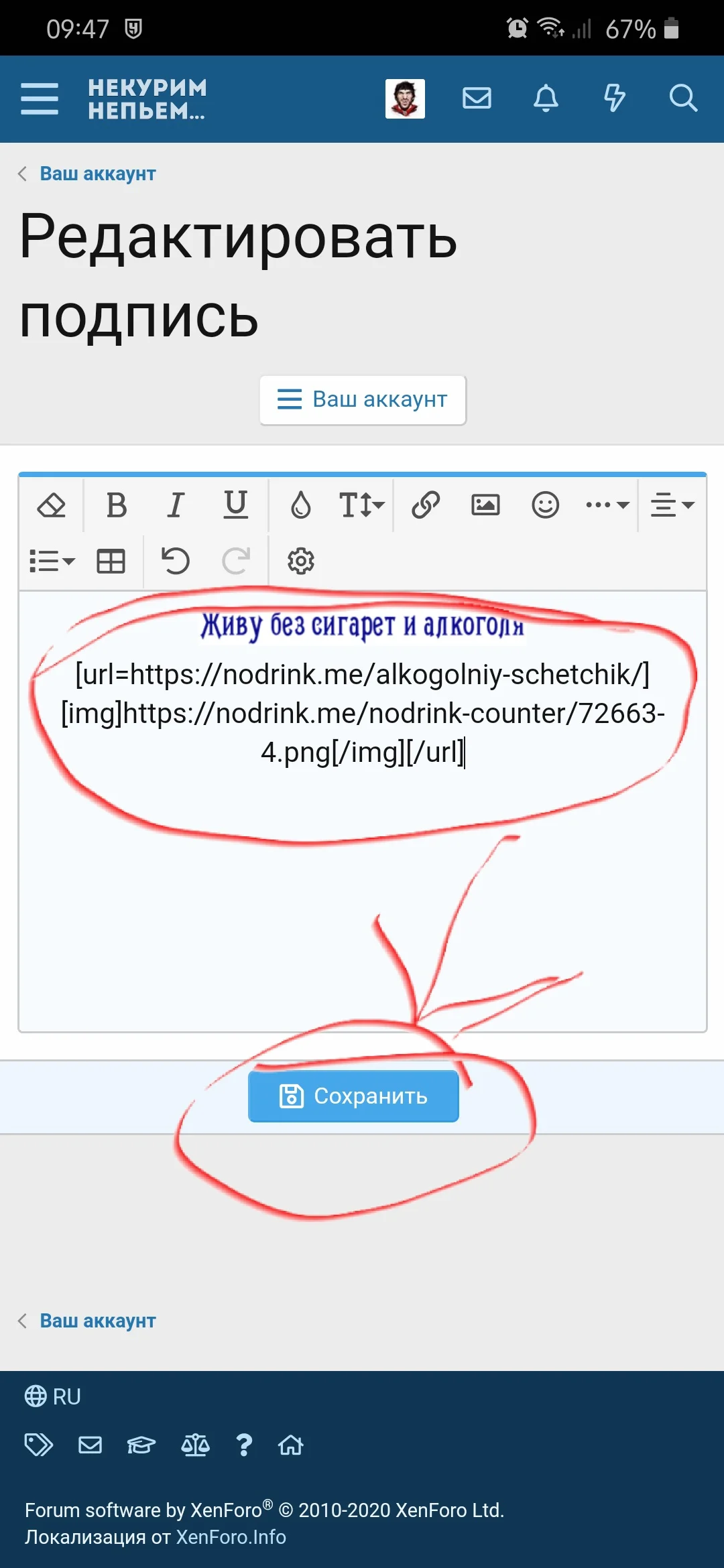Tap the shield icon beside the clock
Image resolution: width=724 pixels, height=1568 pixels.
[x=133, y=28]
